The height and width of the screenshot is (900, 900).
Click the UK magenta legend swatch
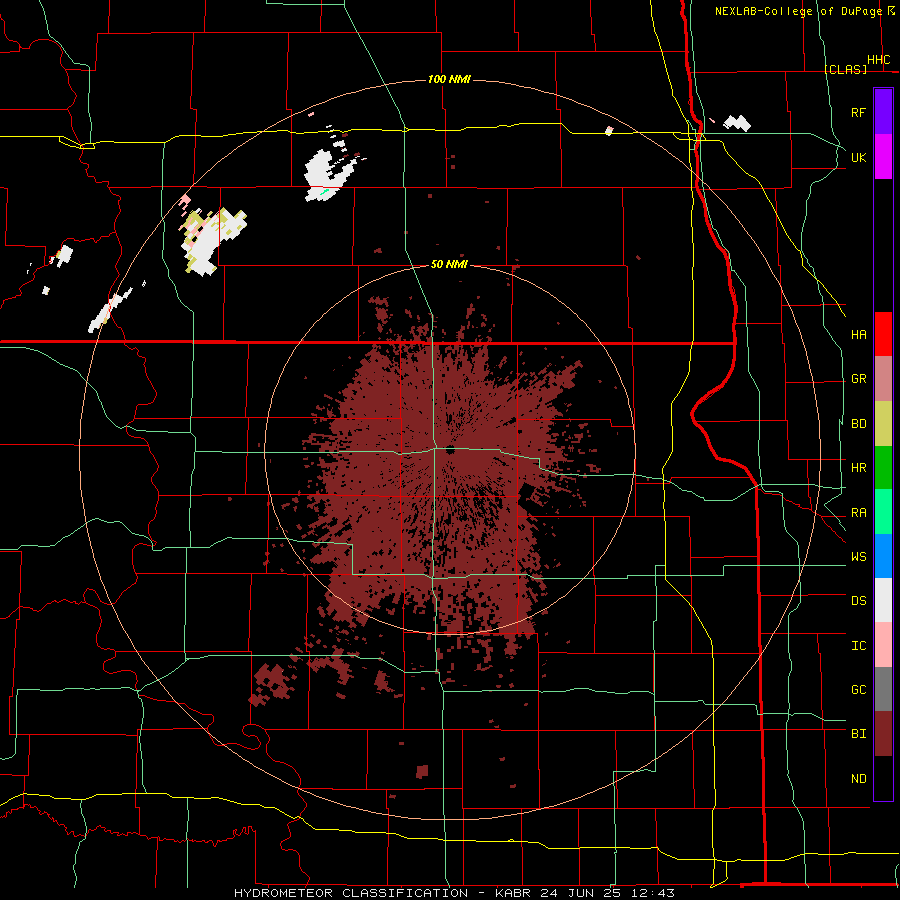point(883,157)
